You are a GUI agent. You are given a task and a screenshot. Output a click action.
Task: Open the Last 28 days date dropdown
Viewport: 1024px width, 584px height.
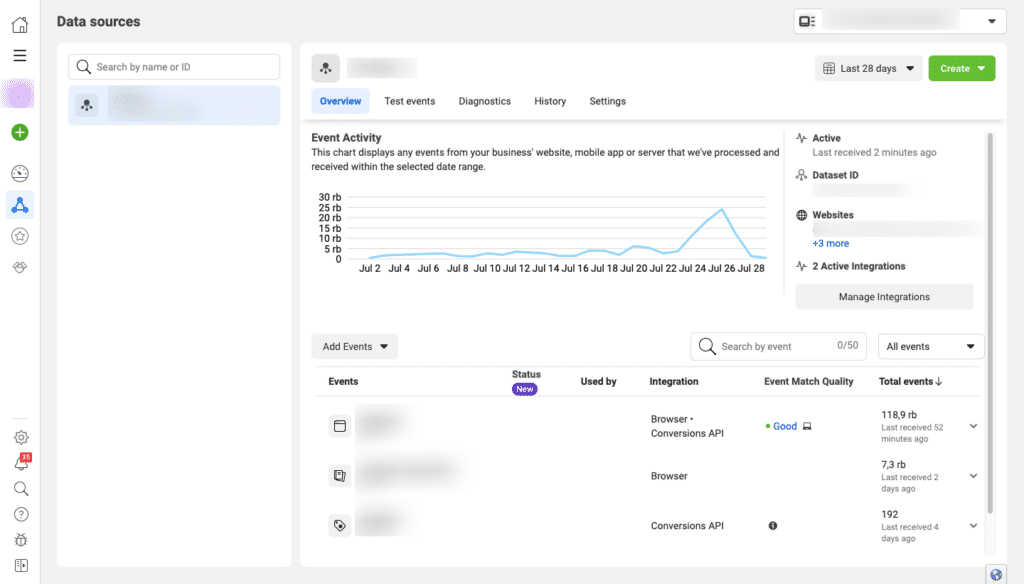pyautogui.click(x=869, y=69)
